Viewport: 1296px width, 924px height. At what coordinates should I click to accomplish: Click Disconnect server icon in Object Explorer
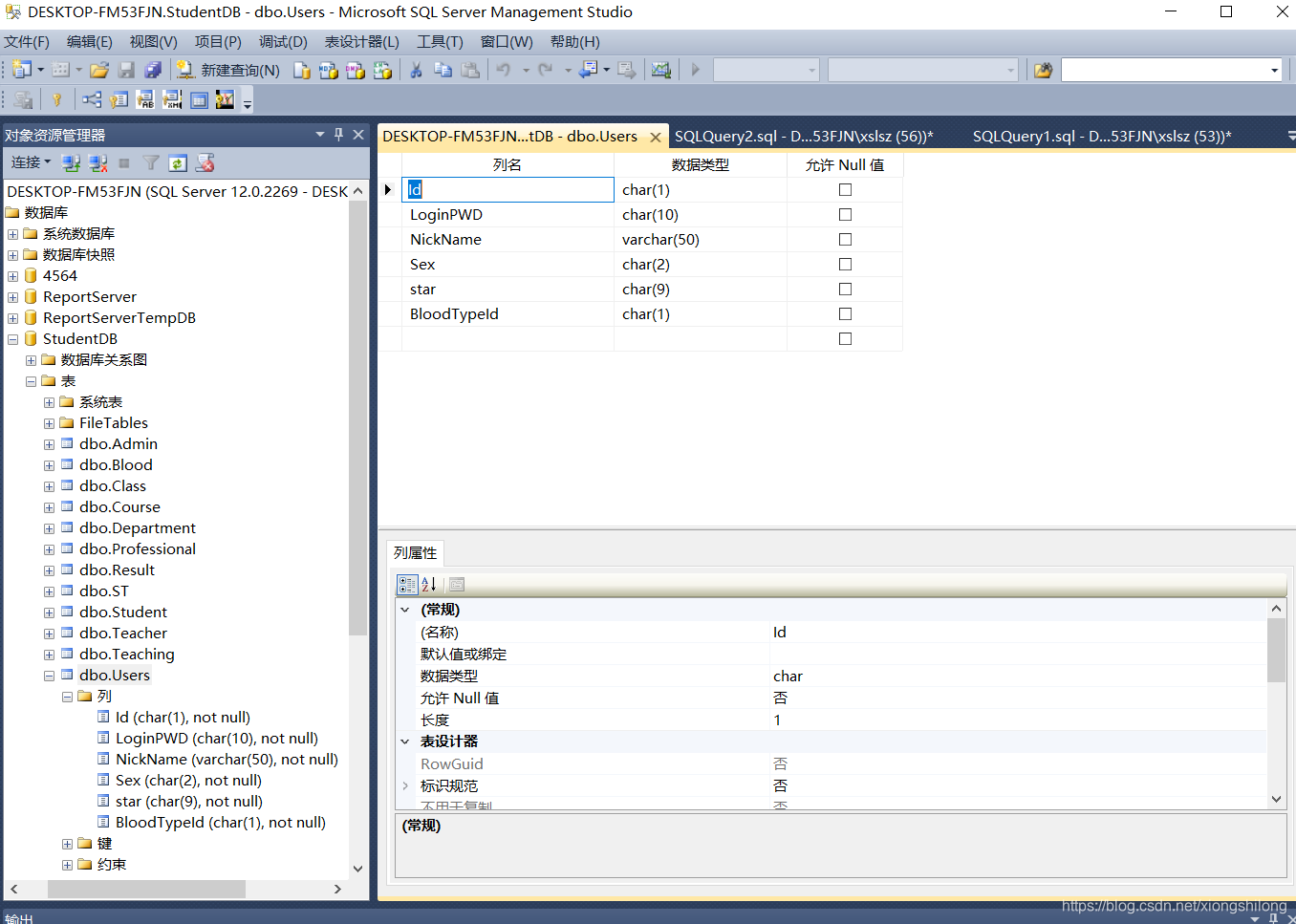click(x=97, y=162)
